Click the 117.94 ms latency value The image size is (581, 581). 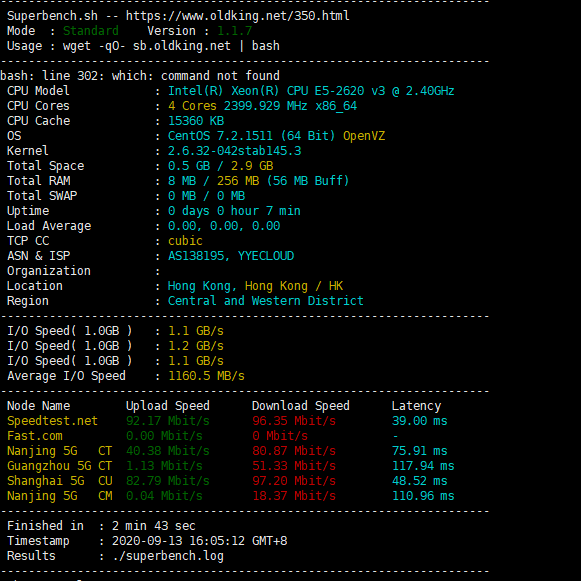tap(423, 466)
